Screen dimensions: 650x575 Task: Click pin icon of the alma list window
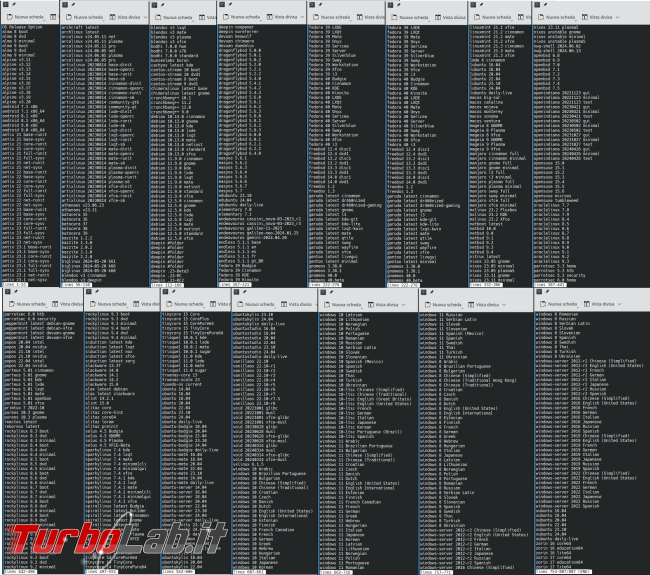point(14,5)
